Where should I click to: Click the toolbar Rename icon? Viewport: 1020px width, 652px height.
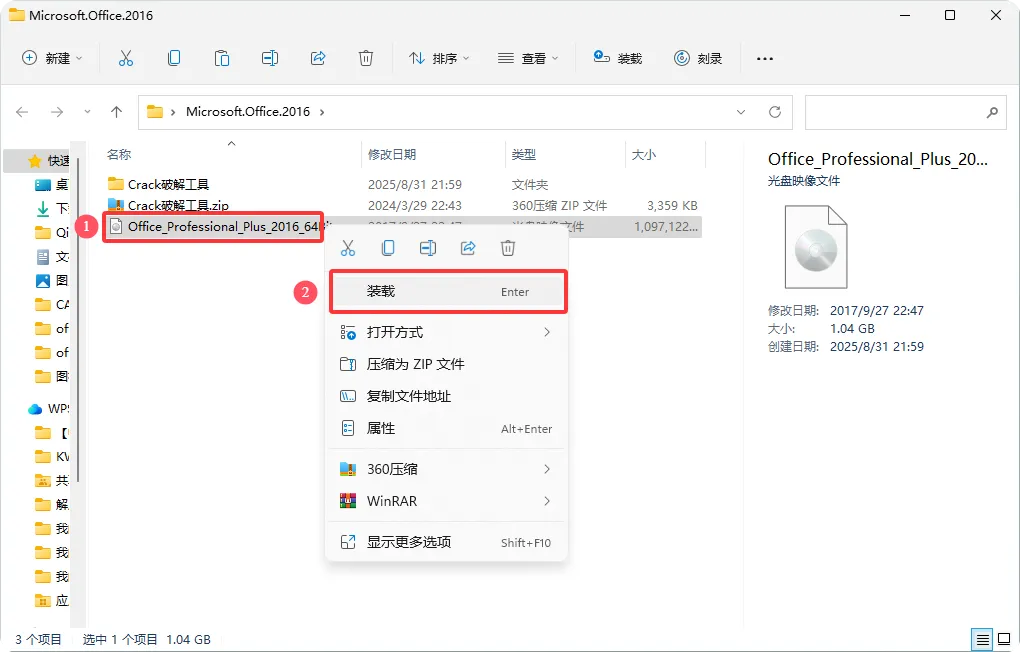270,58
